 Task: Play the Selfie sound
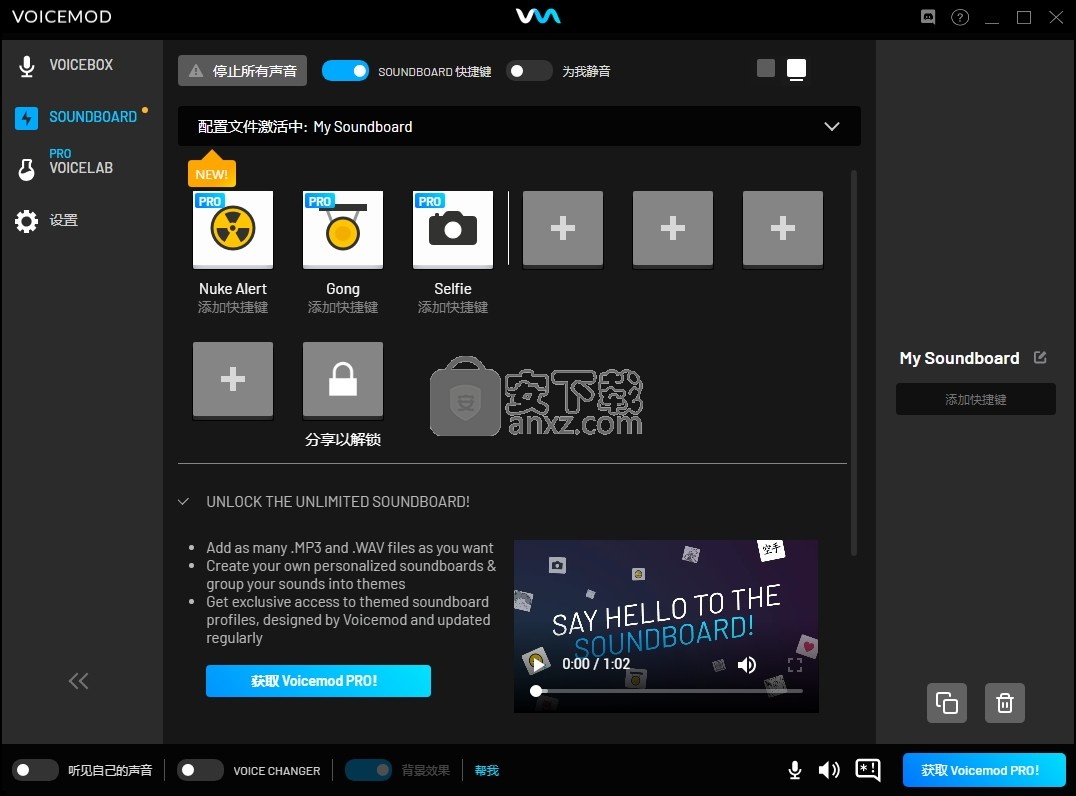[453, 229]
